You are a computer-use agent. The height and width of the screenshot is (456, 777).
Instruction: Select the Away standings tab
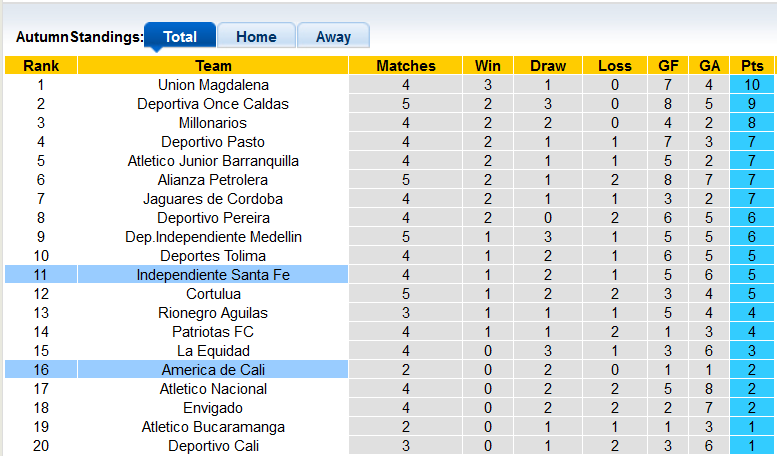(x=333, y=37)
